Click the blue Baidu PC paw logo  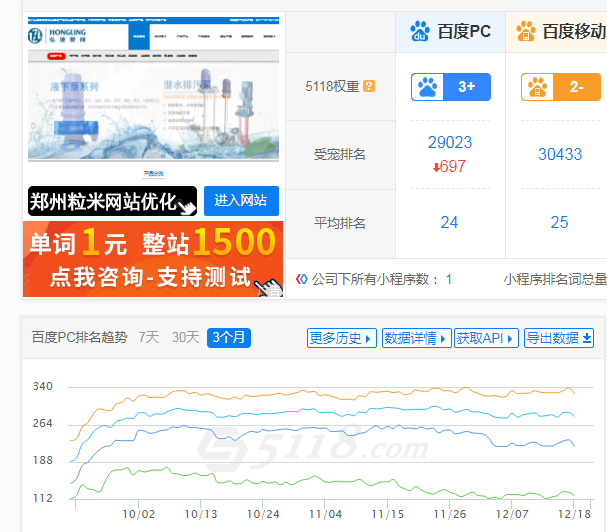(x=420, y=31)
